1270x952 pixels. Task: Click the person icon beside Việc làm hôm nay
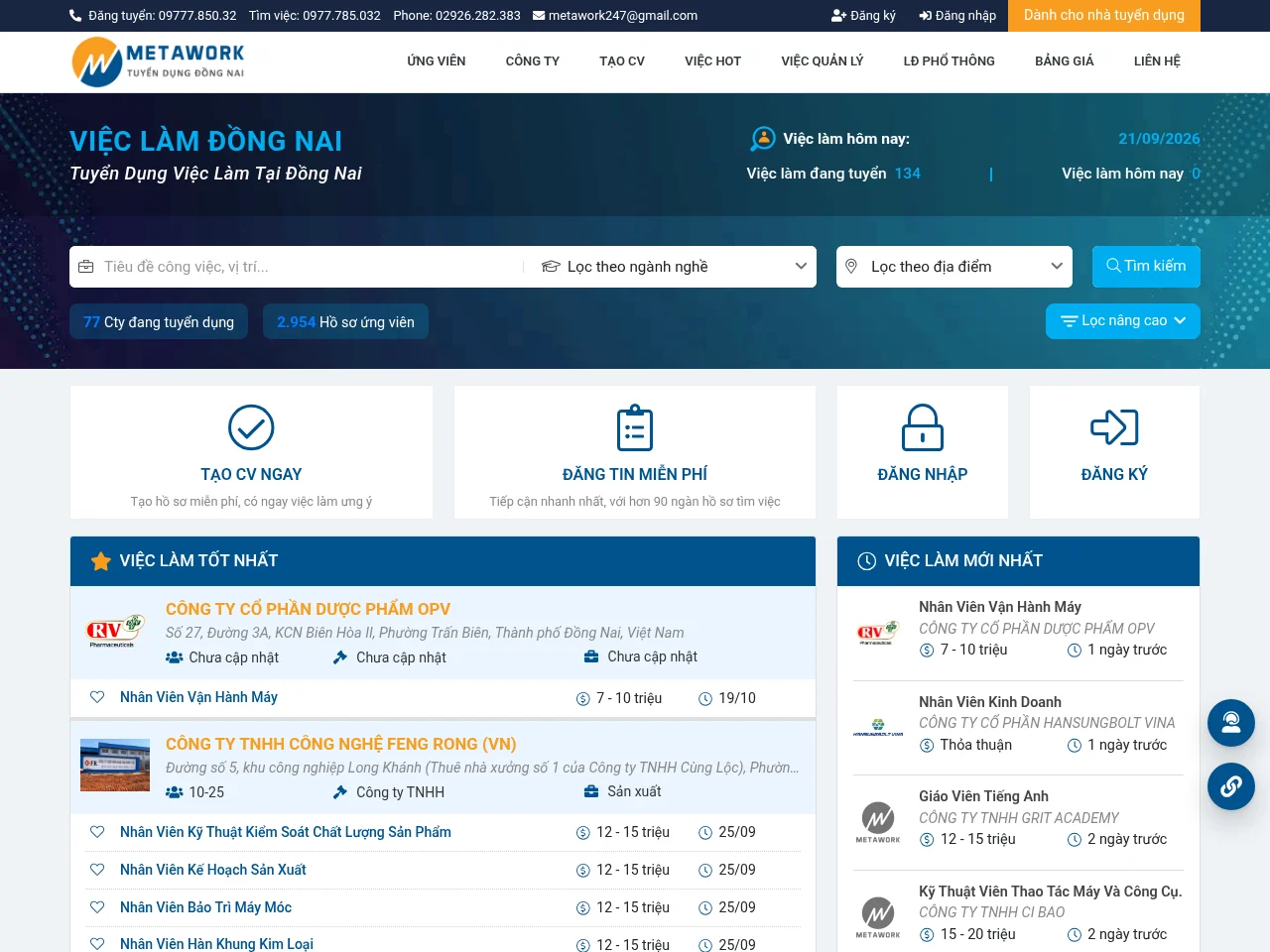763,139
